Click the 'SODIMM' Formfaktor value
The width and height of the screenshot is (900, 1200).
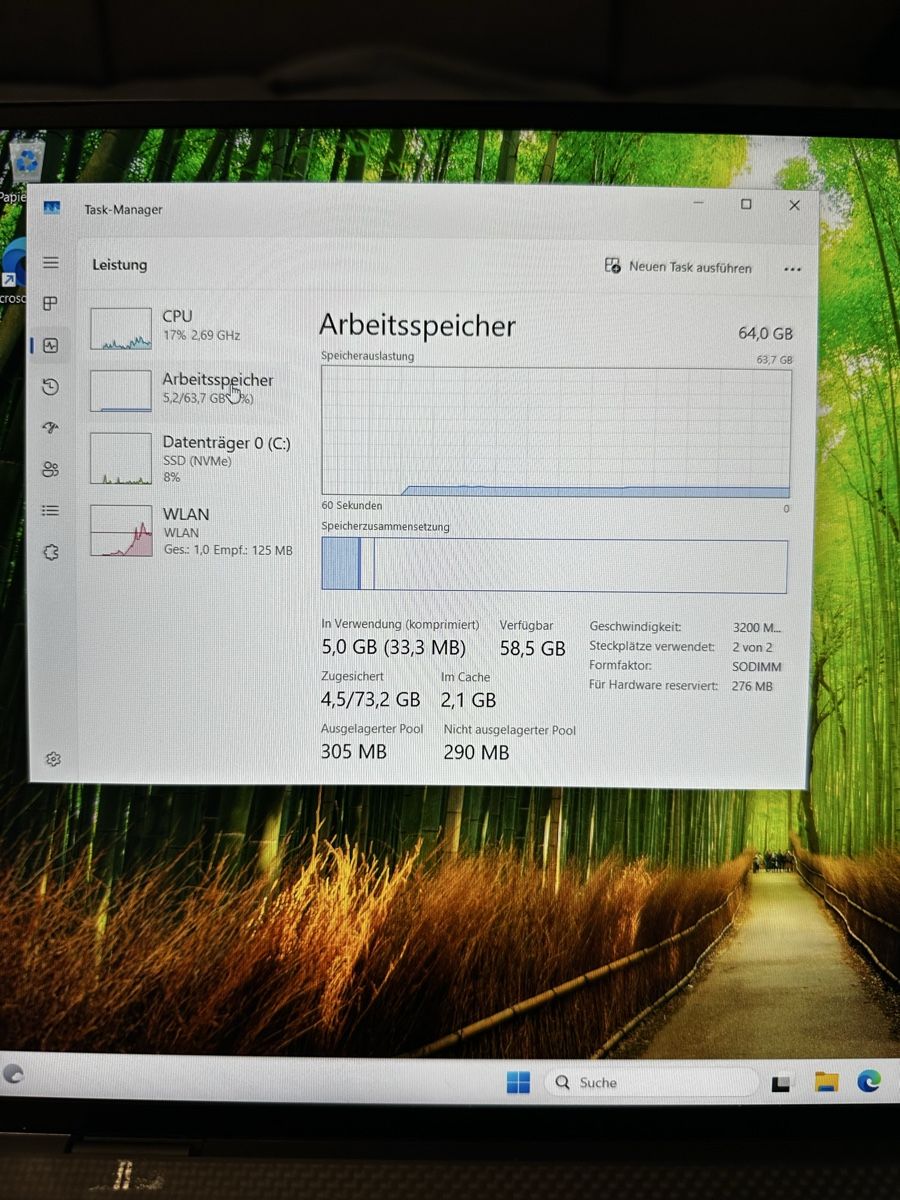[757, 667]
